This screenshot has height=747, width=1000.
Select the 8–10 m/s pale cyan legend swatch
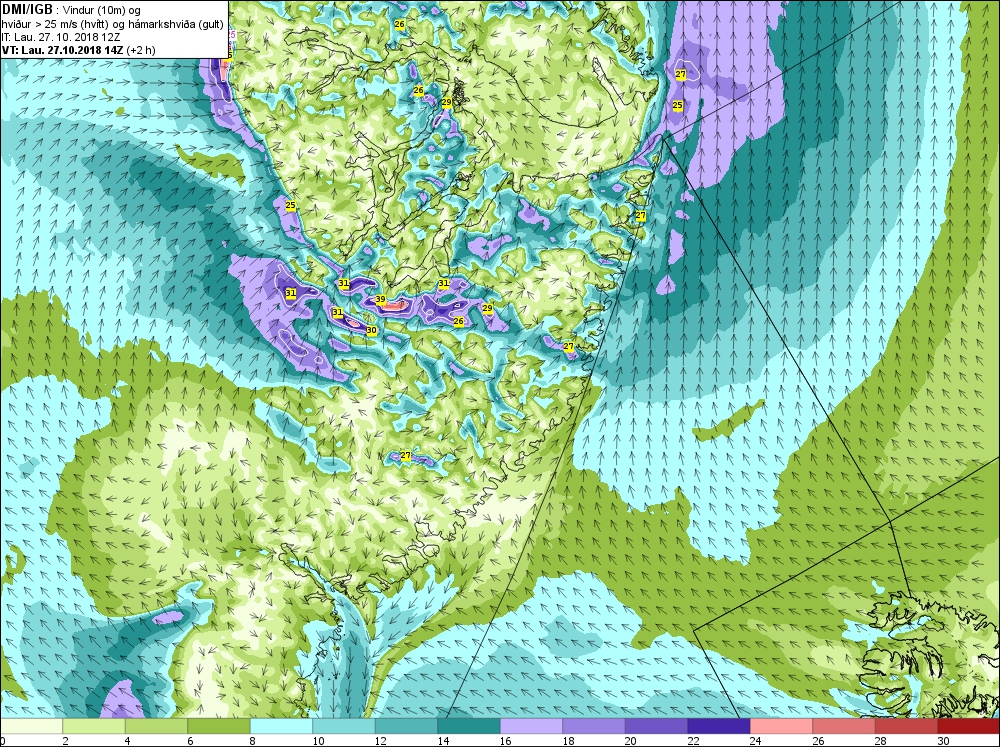point(281,726)
